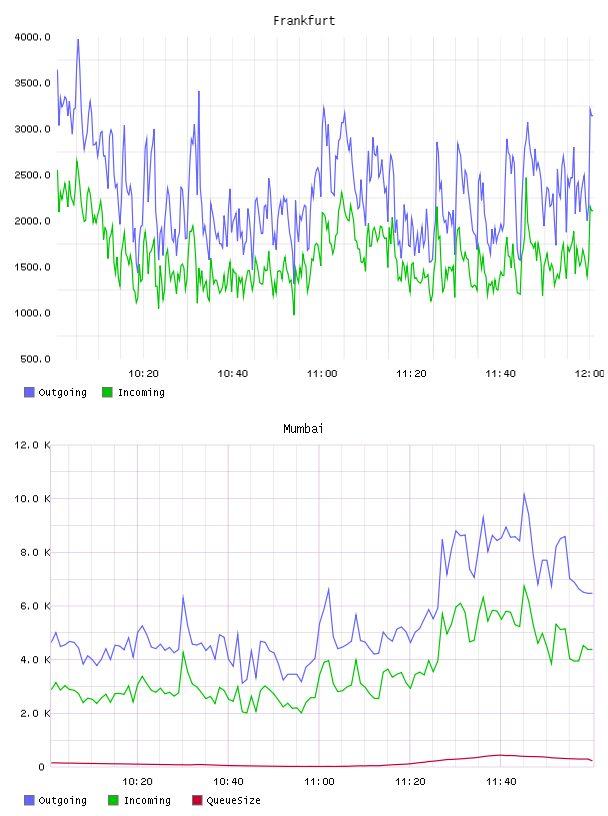Click the 10:20 time label on Frankfurt chart
This screenshot has height=816, width=608.
pos(143,374)
